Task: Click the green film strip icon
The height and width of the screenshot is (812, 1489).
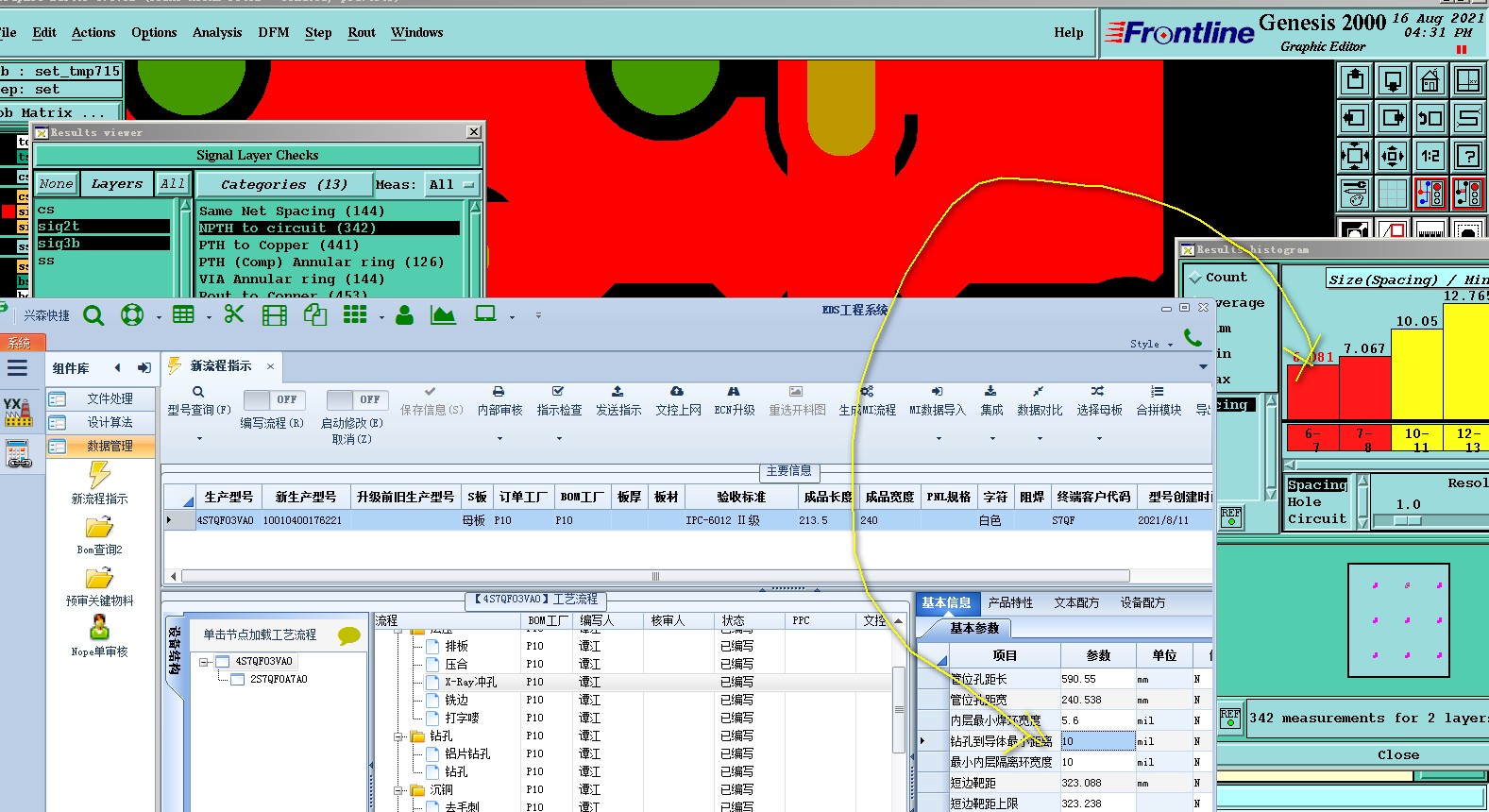Action: click(275, 315)
